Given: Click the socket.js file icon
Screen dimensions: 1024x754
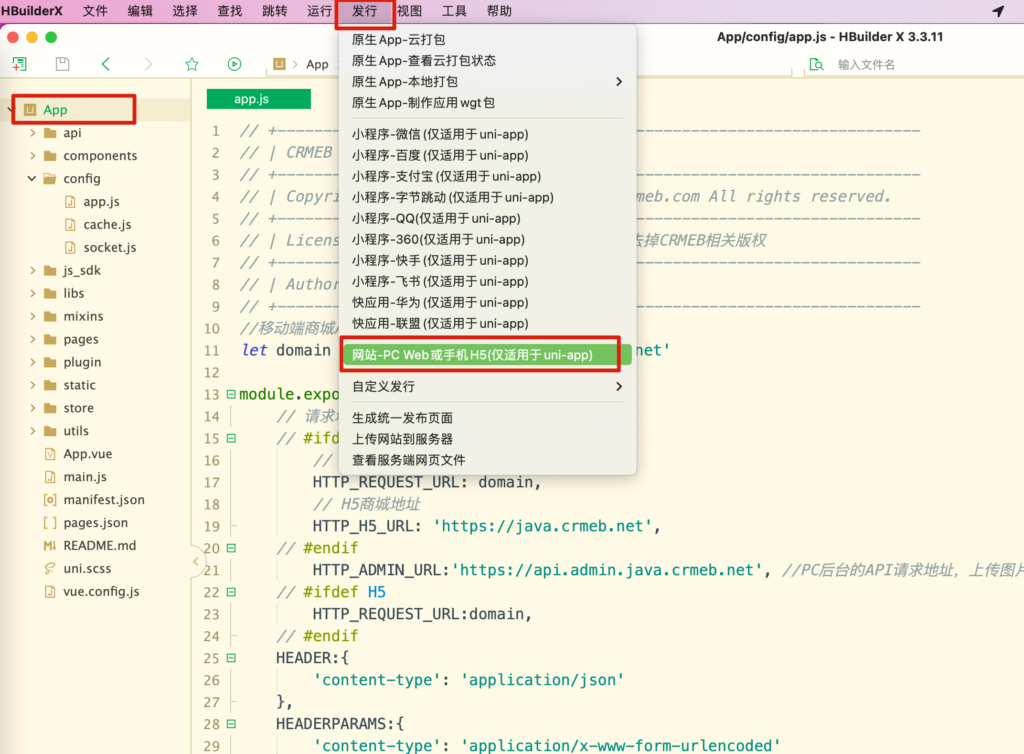Looking at the screenshot, I should pos(70,247).
